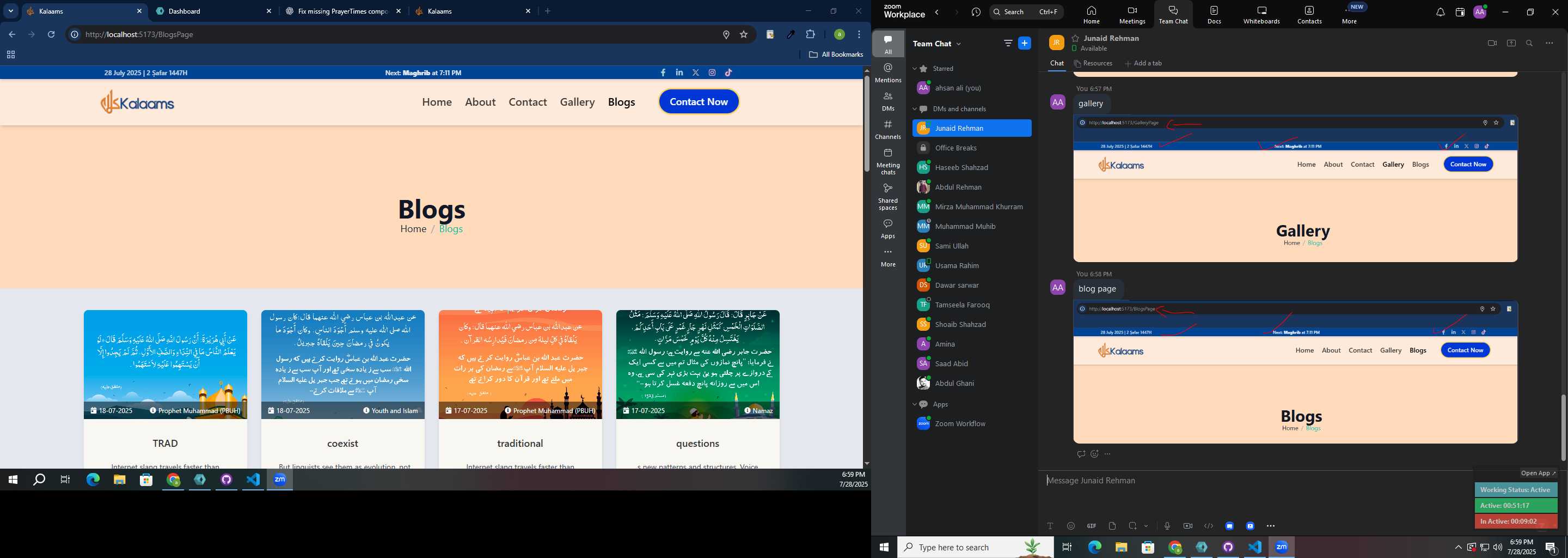
Task: Click the browser page vertical scrollbar
Action: tap(866, 124)
